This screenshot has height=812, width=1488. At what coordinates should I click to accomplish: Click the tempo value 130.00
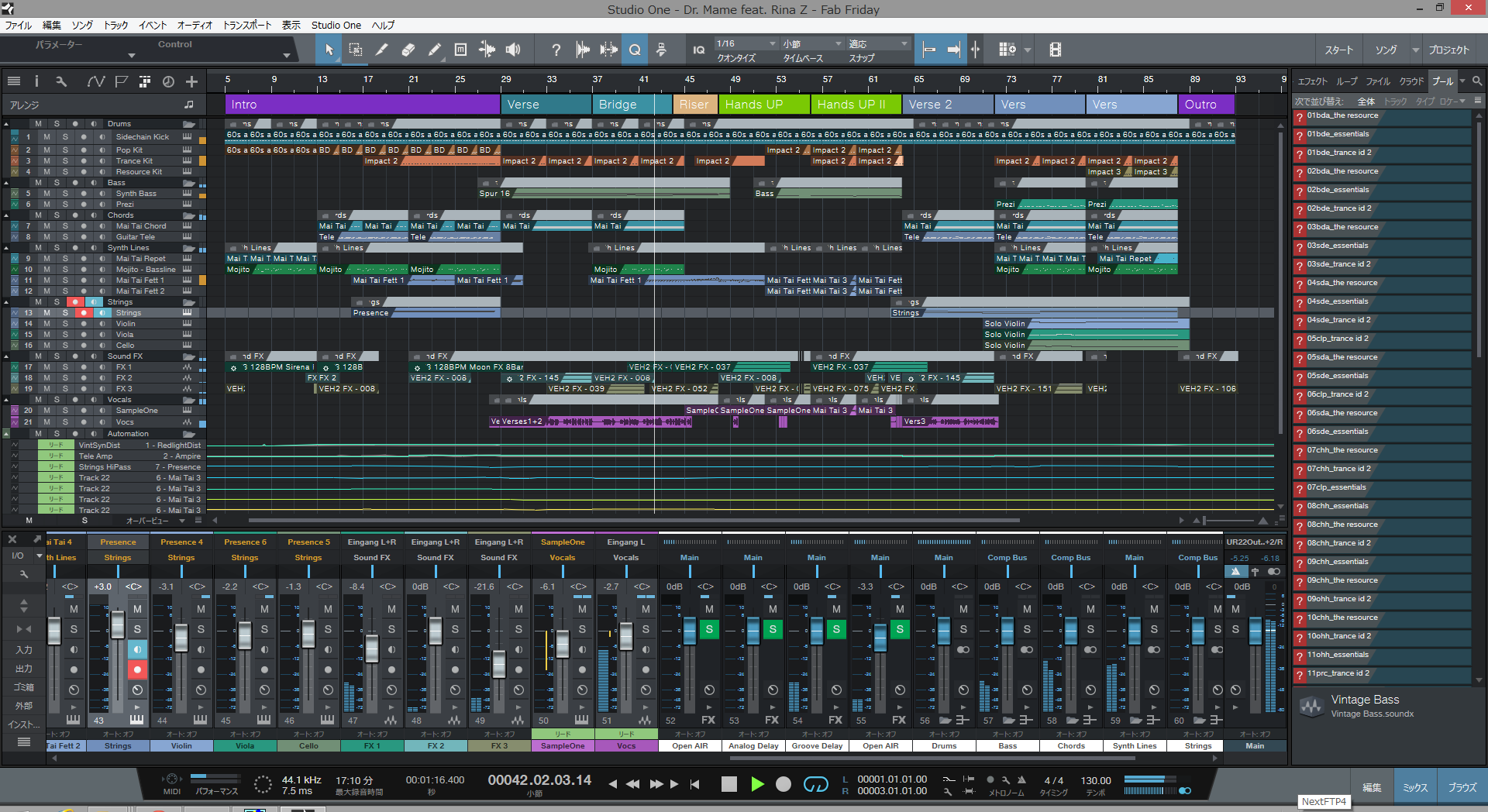(1095, 780)
